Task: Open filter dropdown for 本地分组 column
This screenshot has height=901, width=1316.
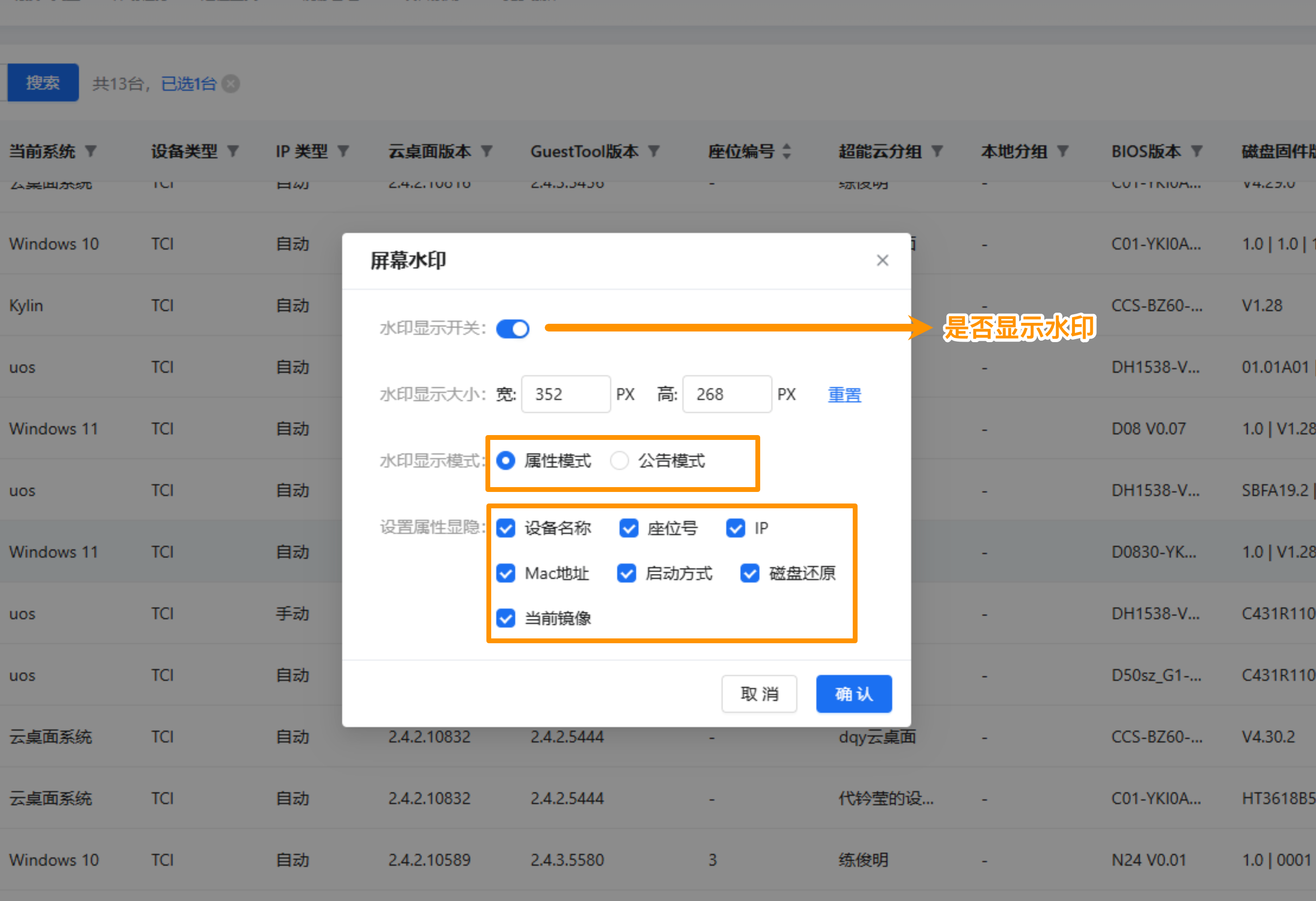Action: (1063, 151)
